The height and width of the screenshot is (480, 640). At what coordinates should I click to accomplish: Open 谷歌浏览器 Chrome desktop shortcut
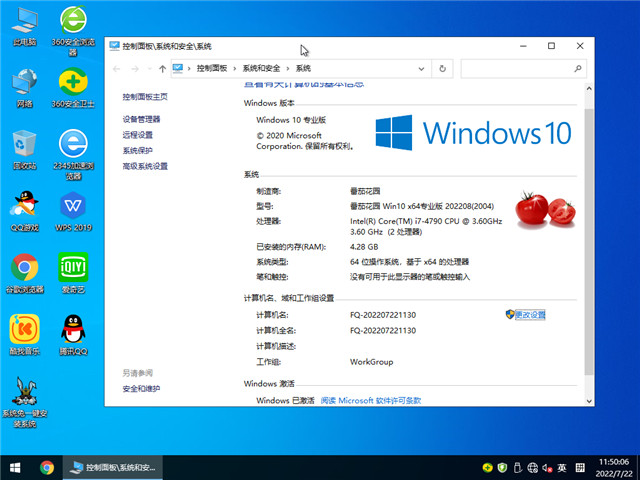tap(24, 273)
